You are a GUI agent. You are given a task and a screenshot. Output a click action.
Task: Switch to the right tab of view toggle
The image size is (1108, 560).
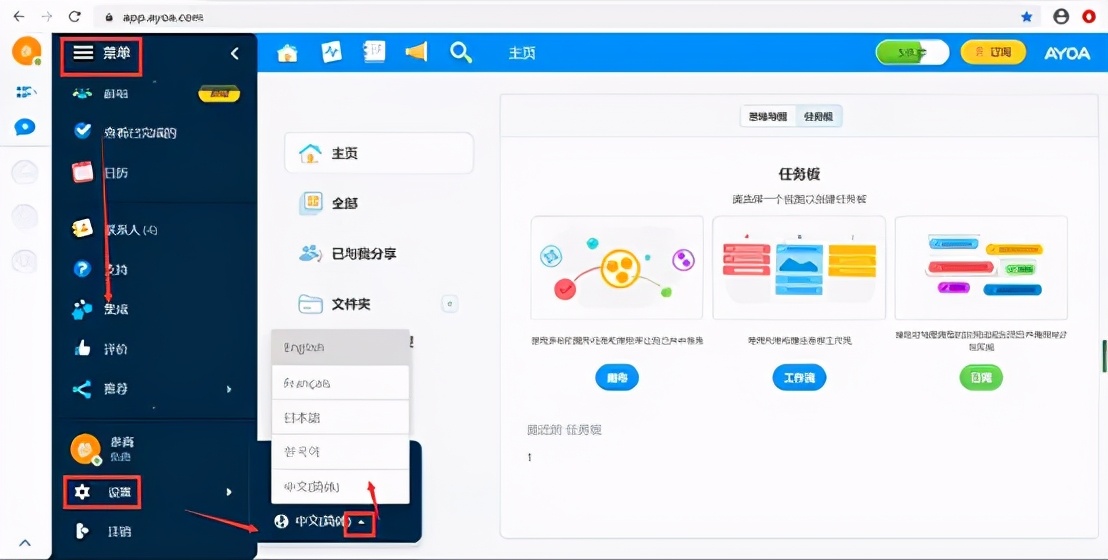tap(818, 117)
